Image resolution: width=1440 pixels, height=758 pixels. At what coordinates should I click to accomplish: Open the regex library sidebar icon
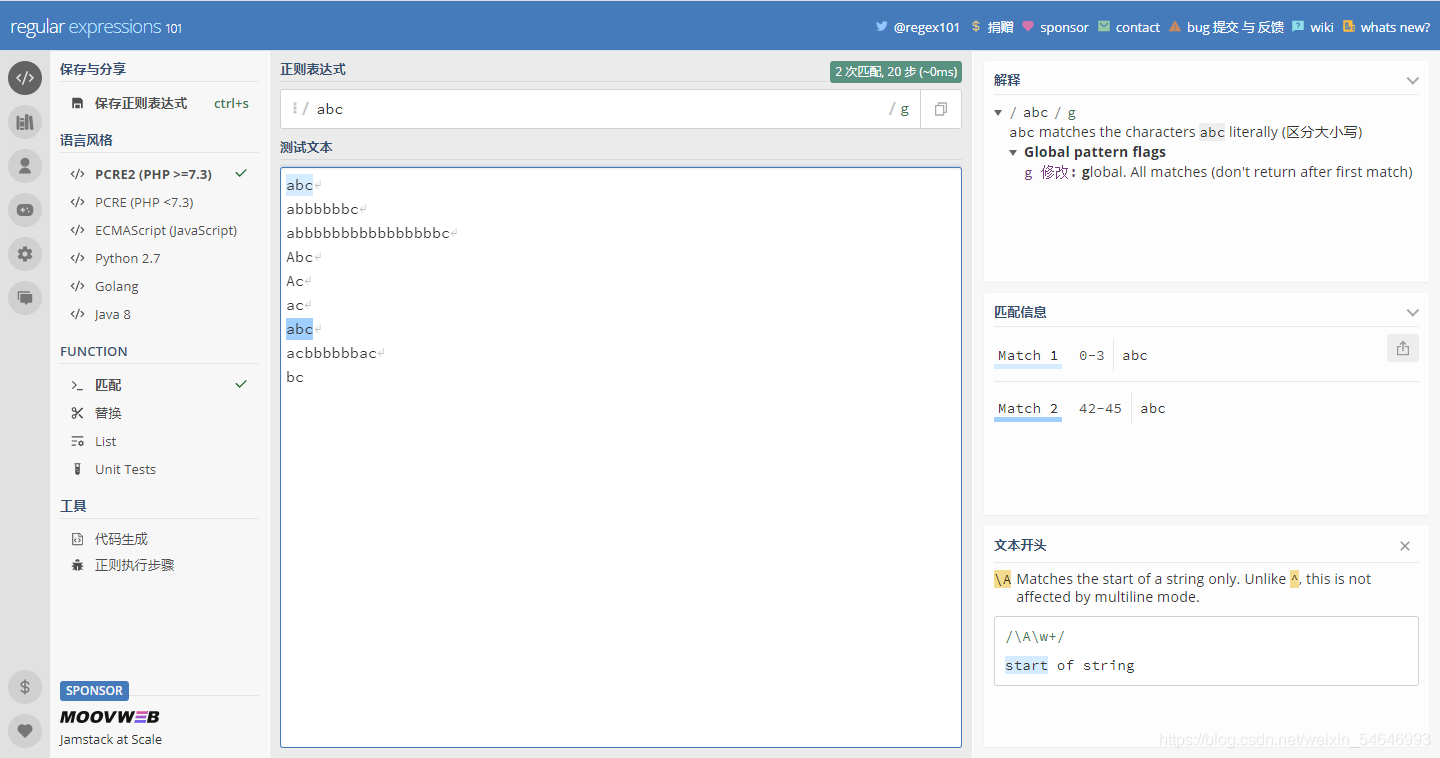pos(25,122)
